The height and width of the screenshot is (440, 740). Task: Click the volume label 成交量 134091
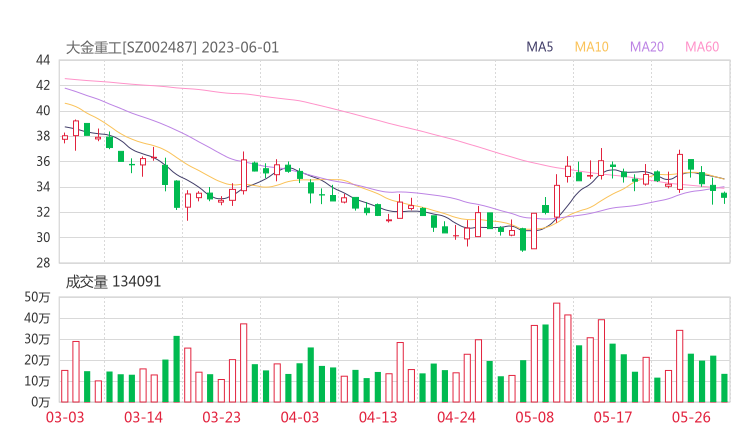(113, 282)
